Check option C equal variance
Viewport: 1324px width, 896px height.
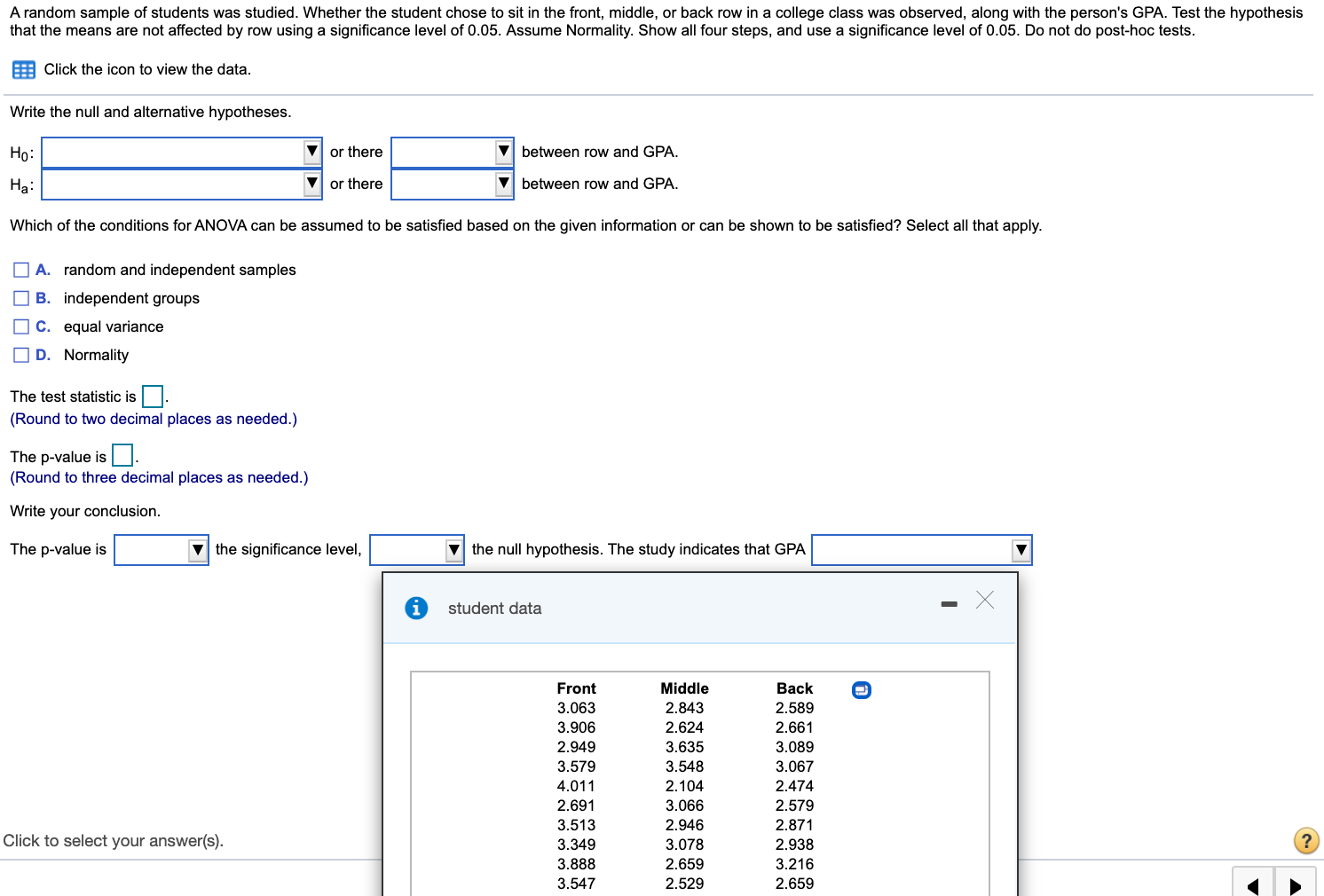[x=21, y=326]
